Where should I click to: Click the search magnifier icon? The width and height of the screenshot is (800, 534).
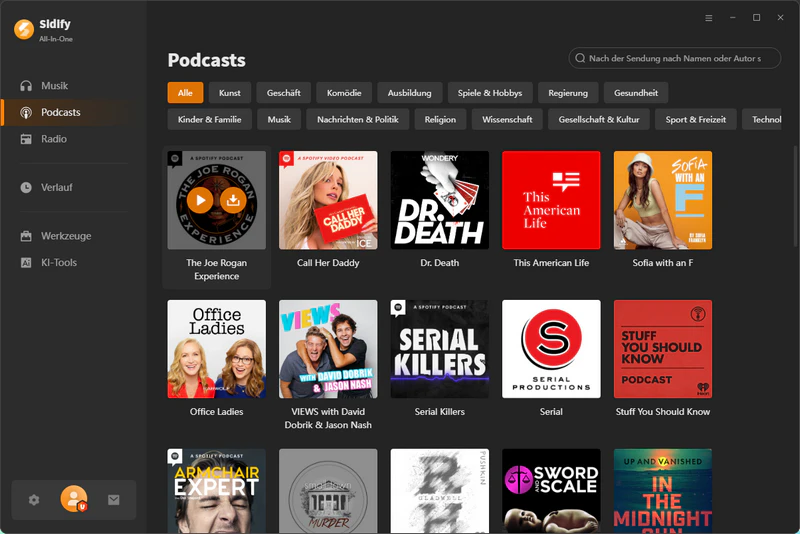click(580, 58)
